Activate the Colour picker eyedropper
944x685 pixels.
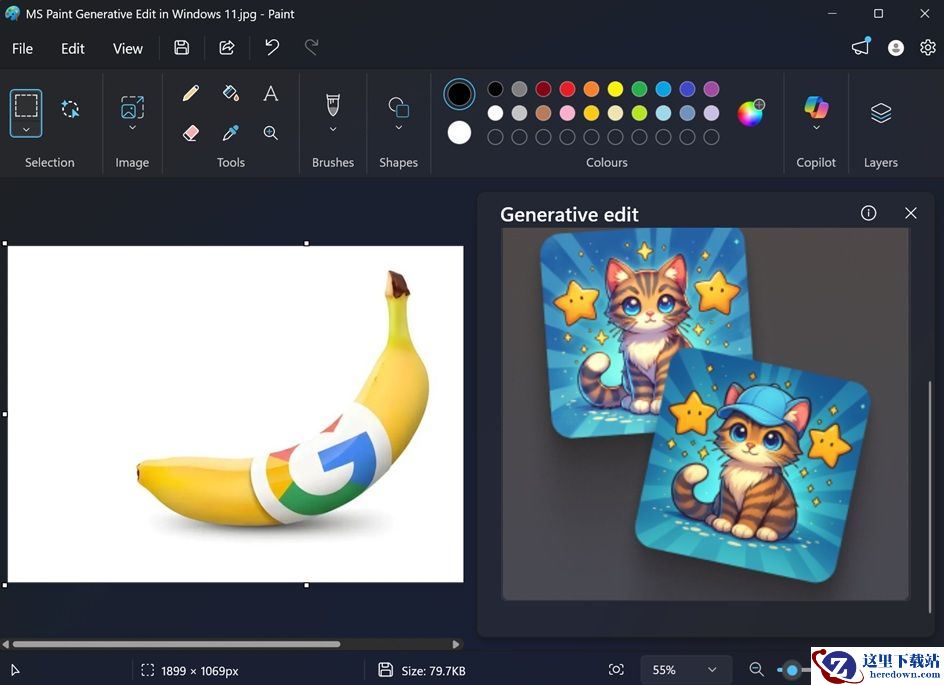pos(231,133)
